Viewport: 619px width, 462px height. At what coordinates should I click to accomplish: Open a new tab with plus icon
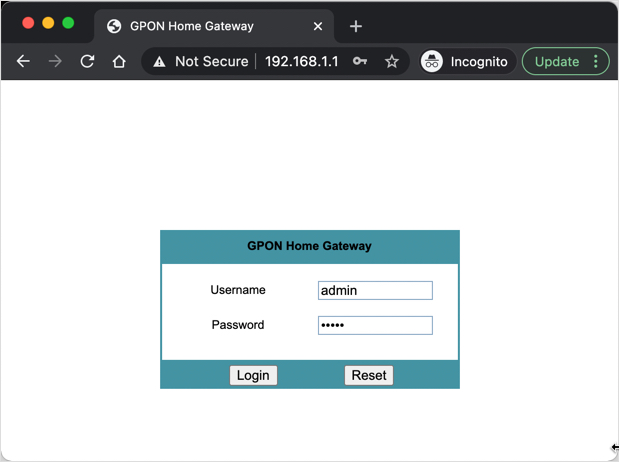coord(356,26)
